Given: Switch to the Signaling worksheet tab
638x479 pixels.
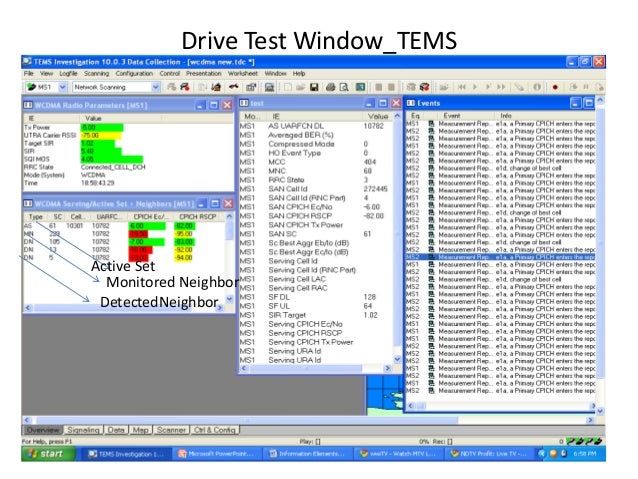Looking at the screenshot, I should (x=83, y=430).
